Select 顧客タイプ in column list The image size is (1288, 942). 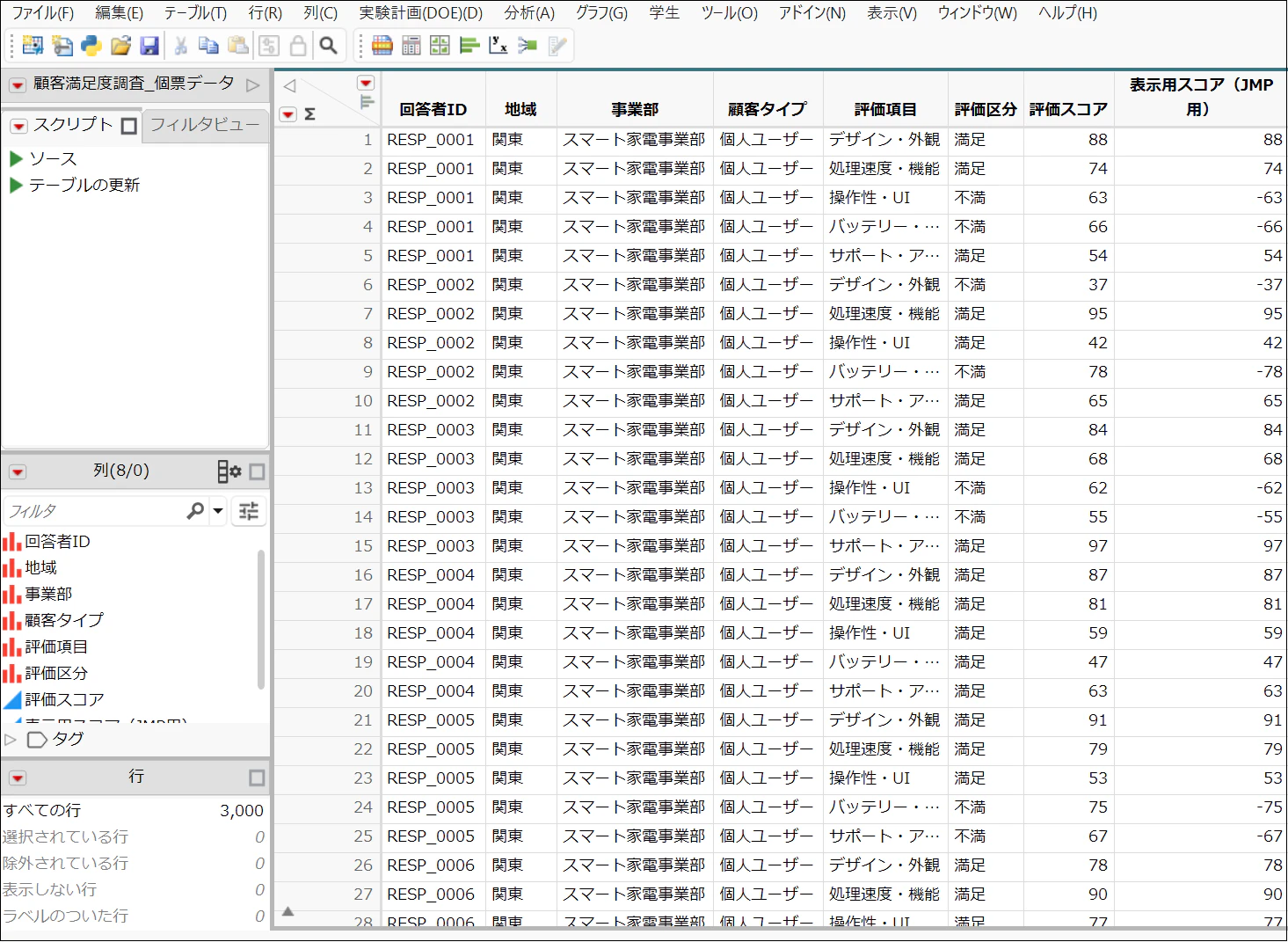64,621
